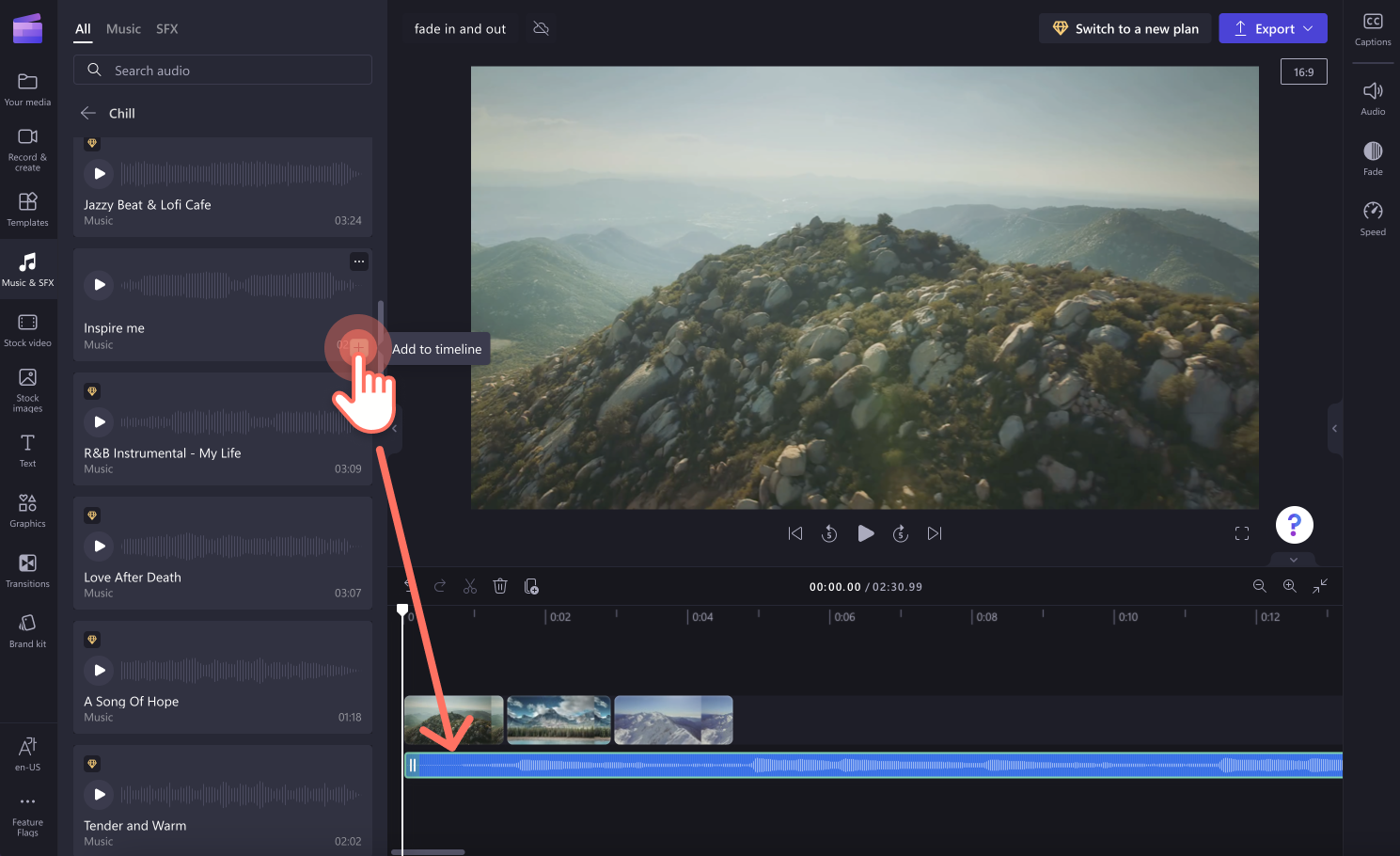Screen dimensions: 1400x856
Task: Click the cloud sync status icon
Action: 541,28
